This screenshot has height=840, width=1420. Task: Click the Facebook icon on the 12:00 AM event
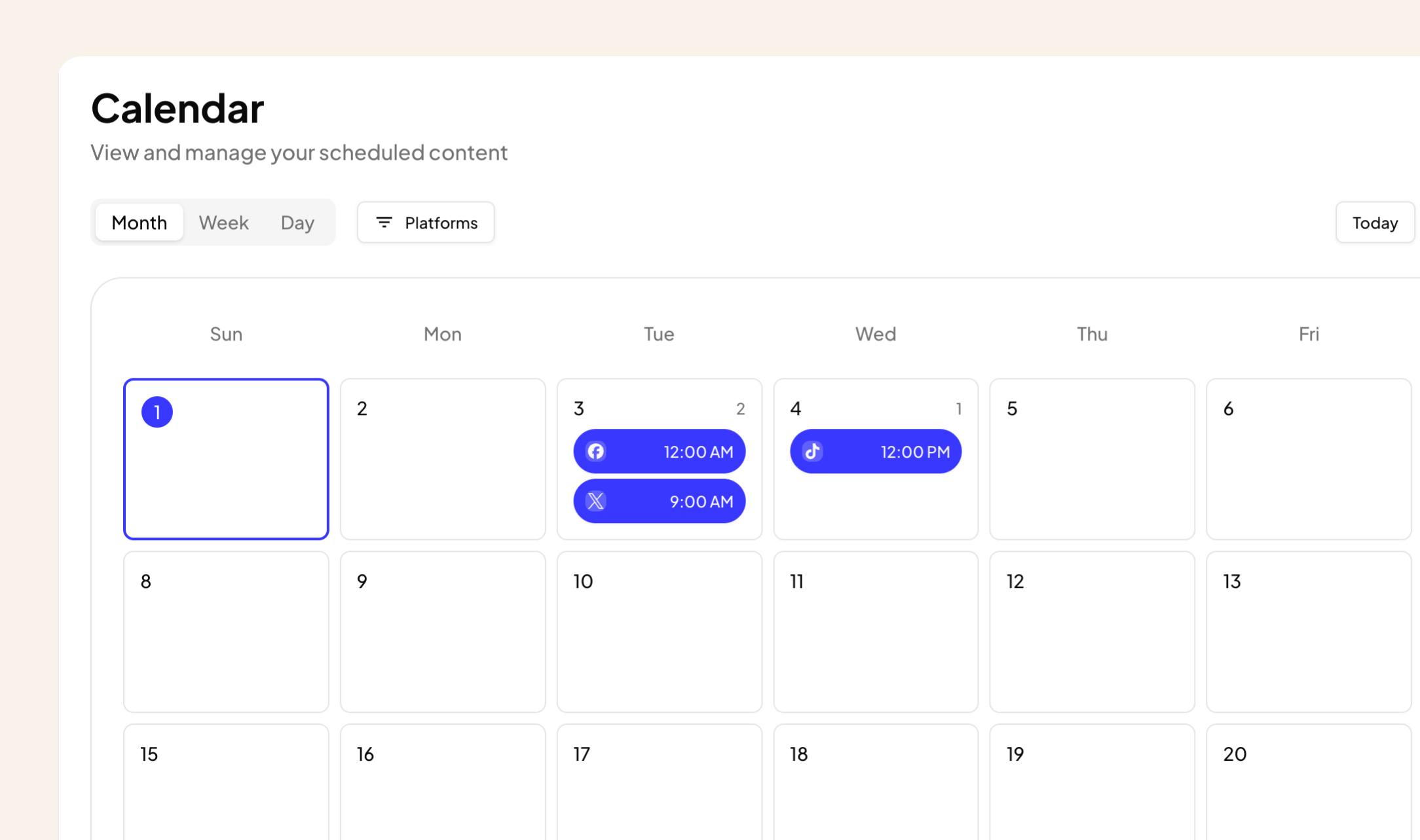(x=595, y=451)
